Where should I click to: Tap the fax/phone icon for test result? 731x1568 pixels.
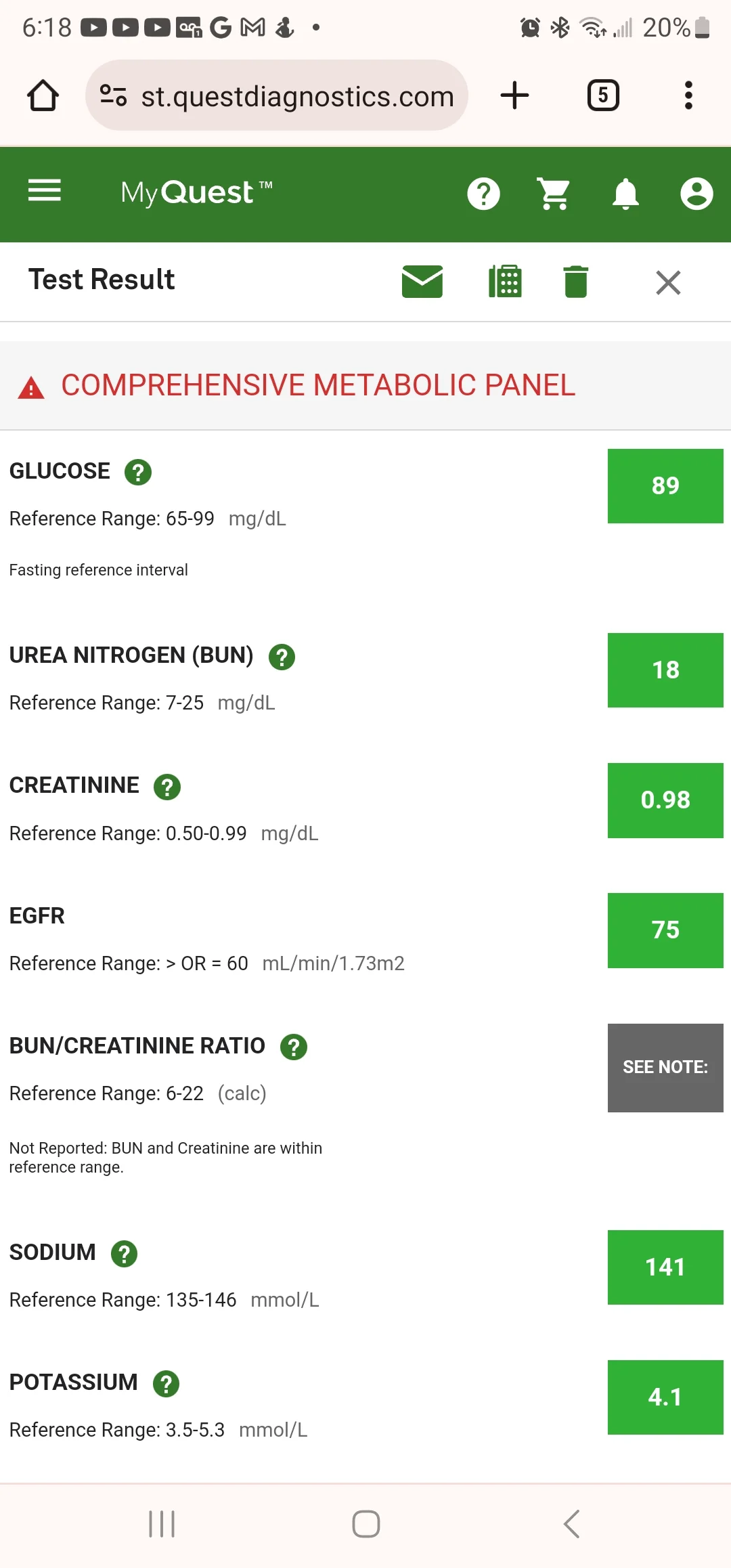point(505,282)
